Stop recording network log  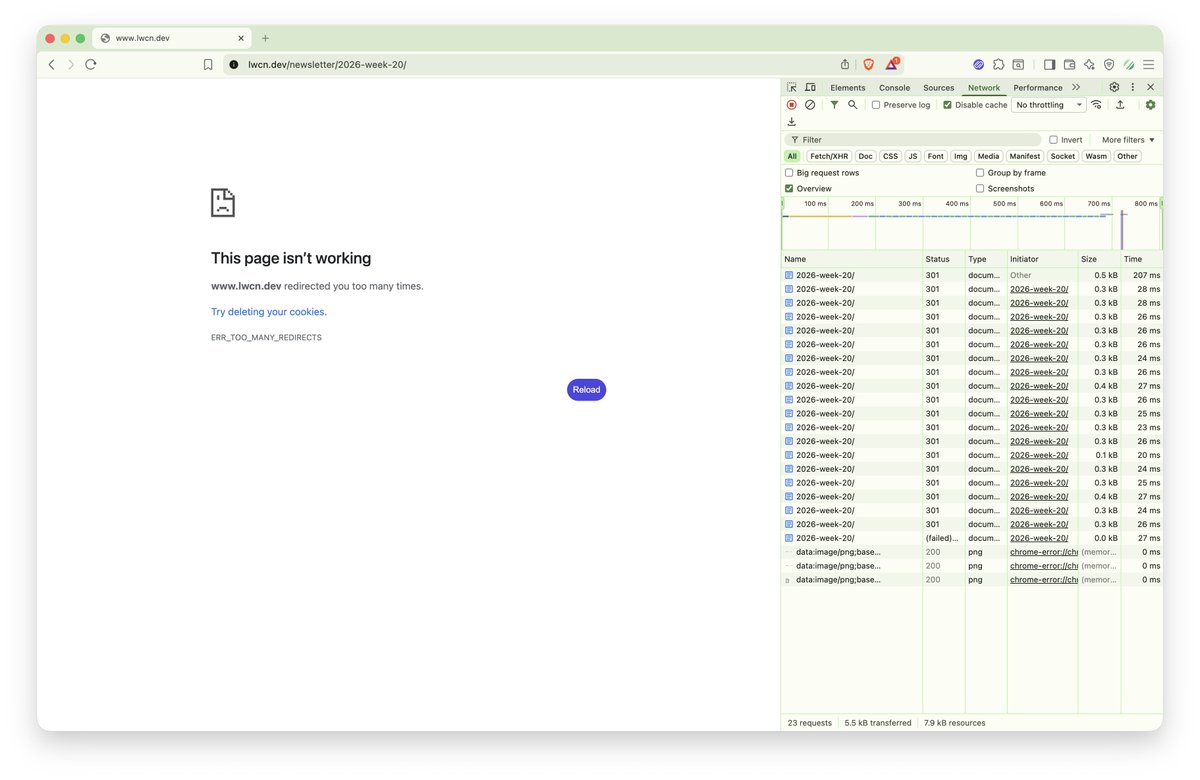point(792,105)
